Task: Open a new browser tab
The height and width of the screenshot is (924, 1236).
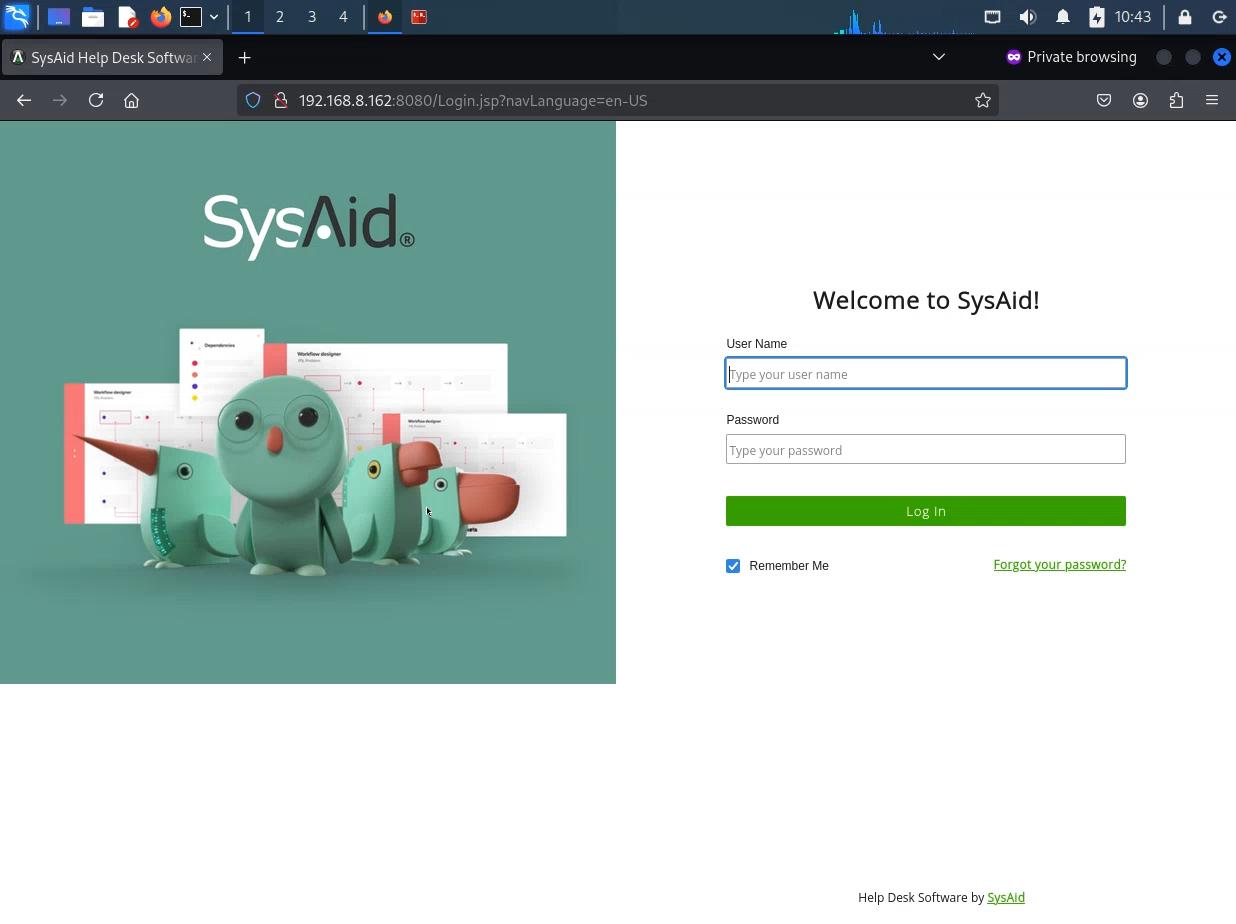Action: 244,57
